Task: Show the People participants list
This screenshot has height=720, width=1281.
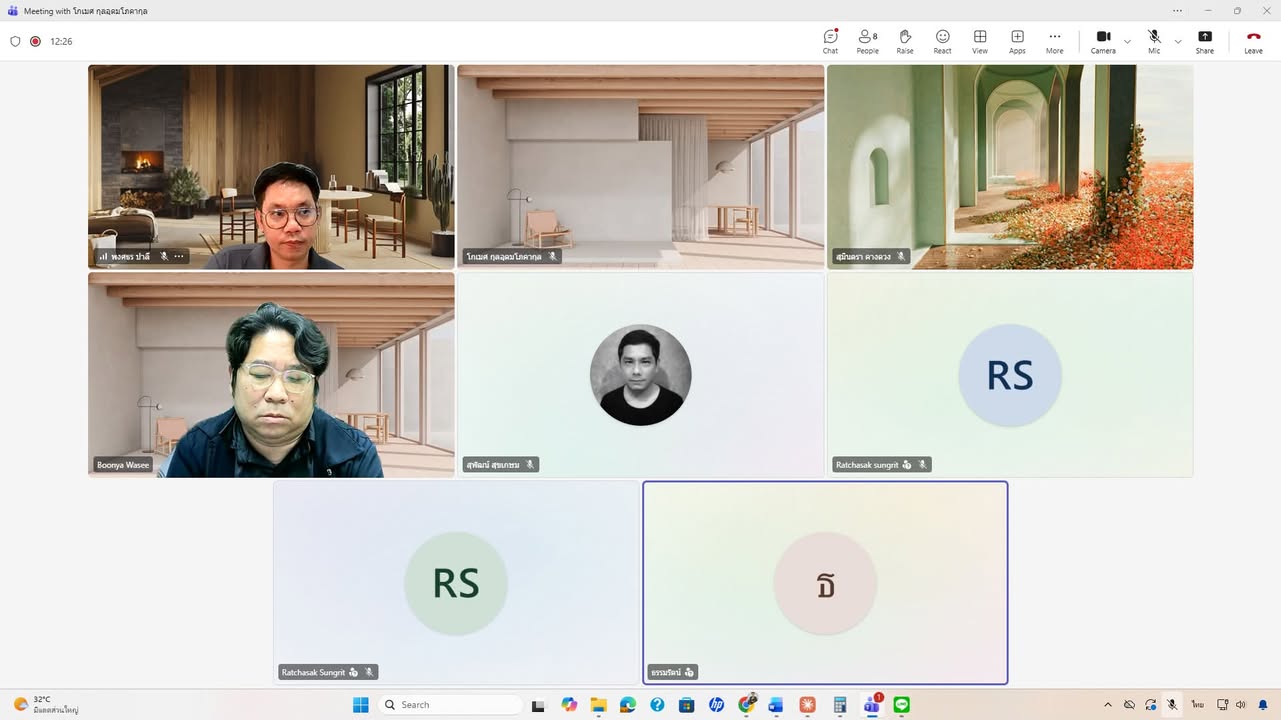Action: [x=867, y=41]
